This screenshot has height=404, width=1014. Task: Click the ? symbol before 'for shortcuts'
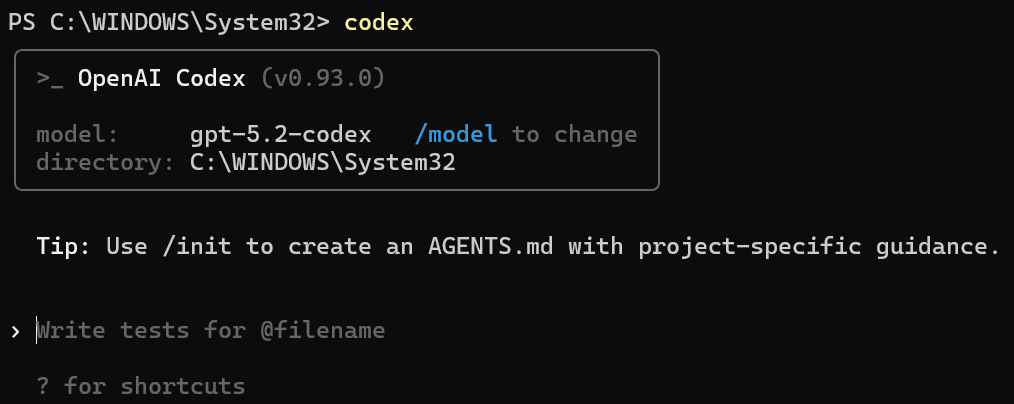tap(42, 386)
